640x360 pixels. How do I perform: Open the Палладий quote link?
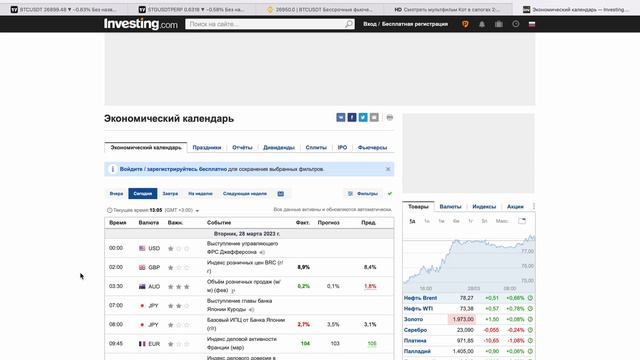pos(417,351)
